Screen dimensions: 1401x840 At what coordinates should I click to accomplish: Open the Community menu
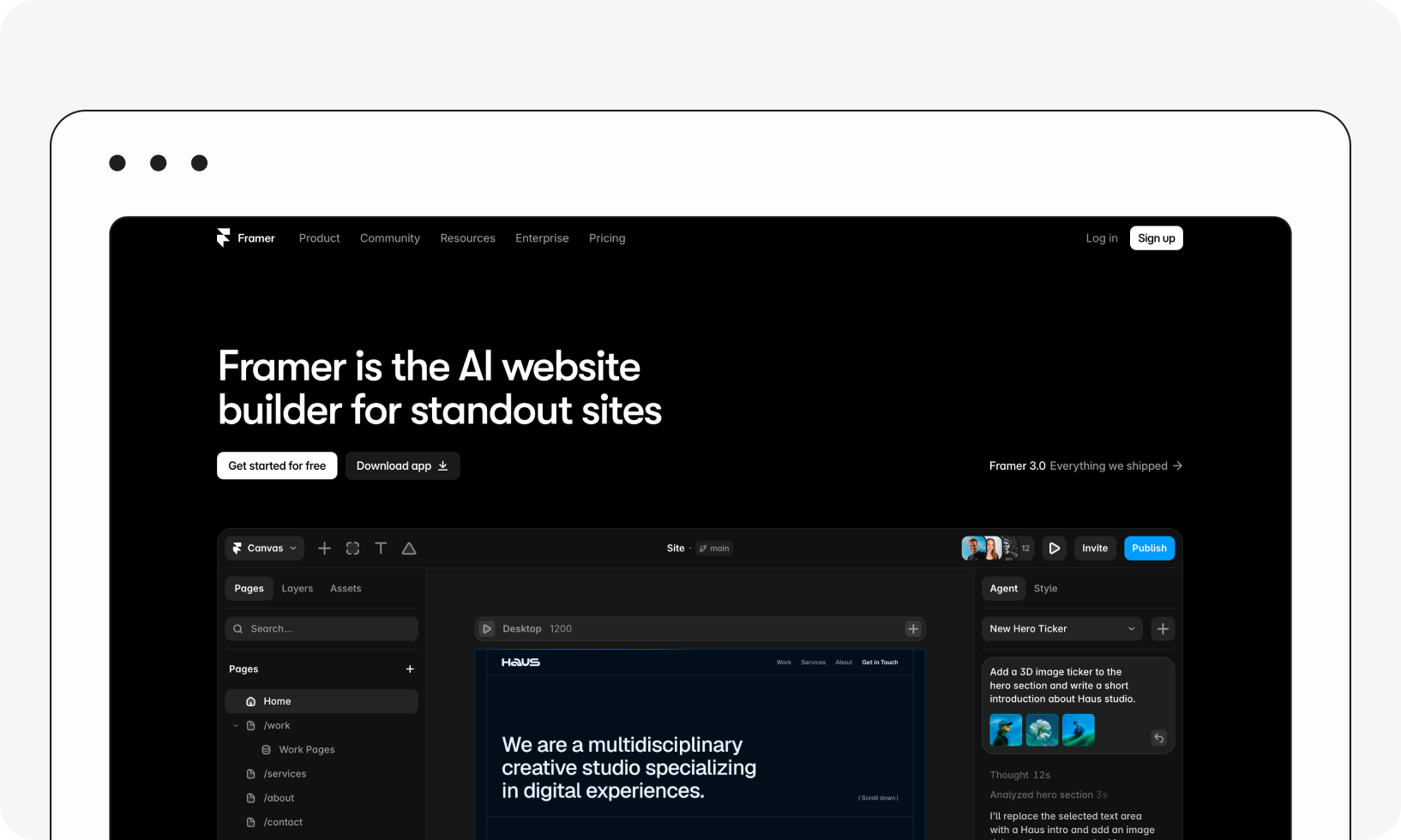click(x=390, y=238)
